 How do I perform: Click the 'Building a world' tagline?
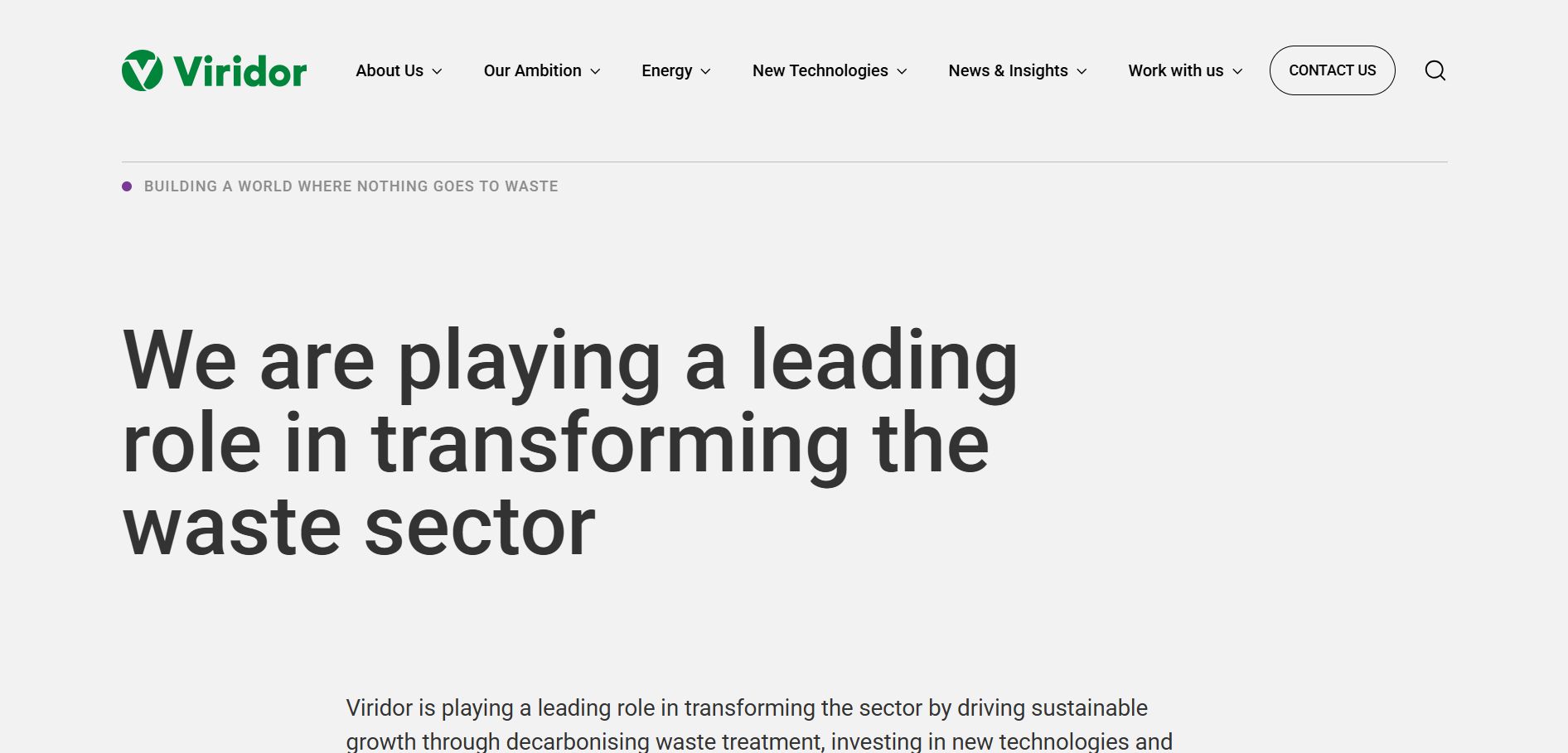pyautogui.click(x=351, y=186)
